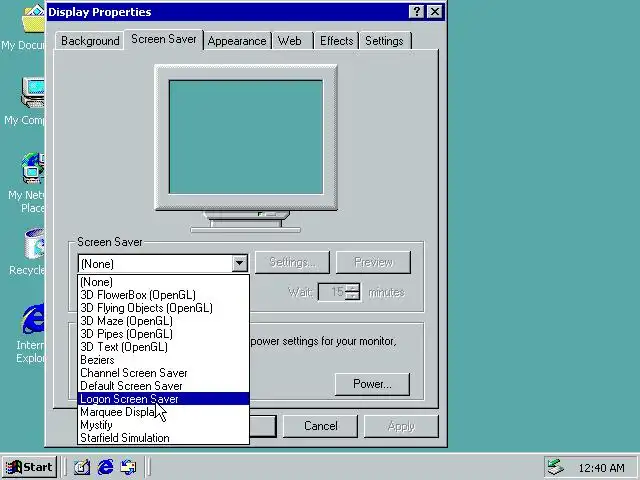640x480 pixels.
Task: Close the Display Properties dialog
Action: (x=435, y=12)
